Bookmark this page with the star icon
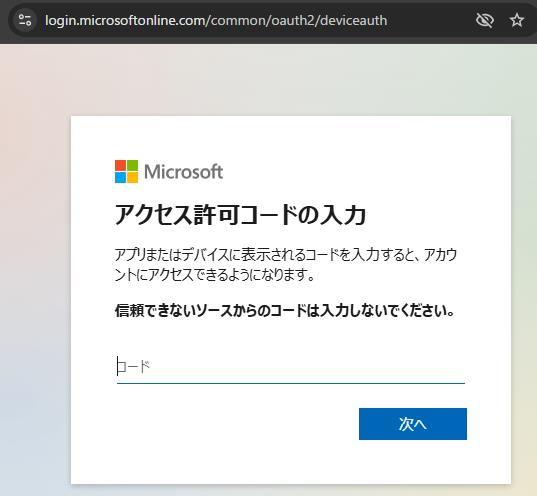The width and height of the screenshot is (537, 496). (517, 20)
